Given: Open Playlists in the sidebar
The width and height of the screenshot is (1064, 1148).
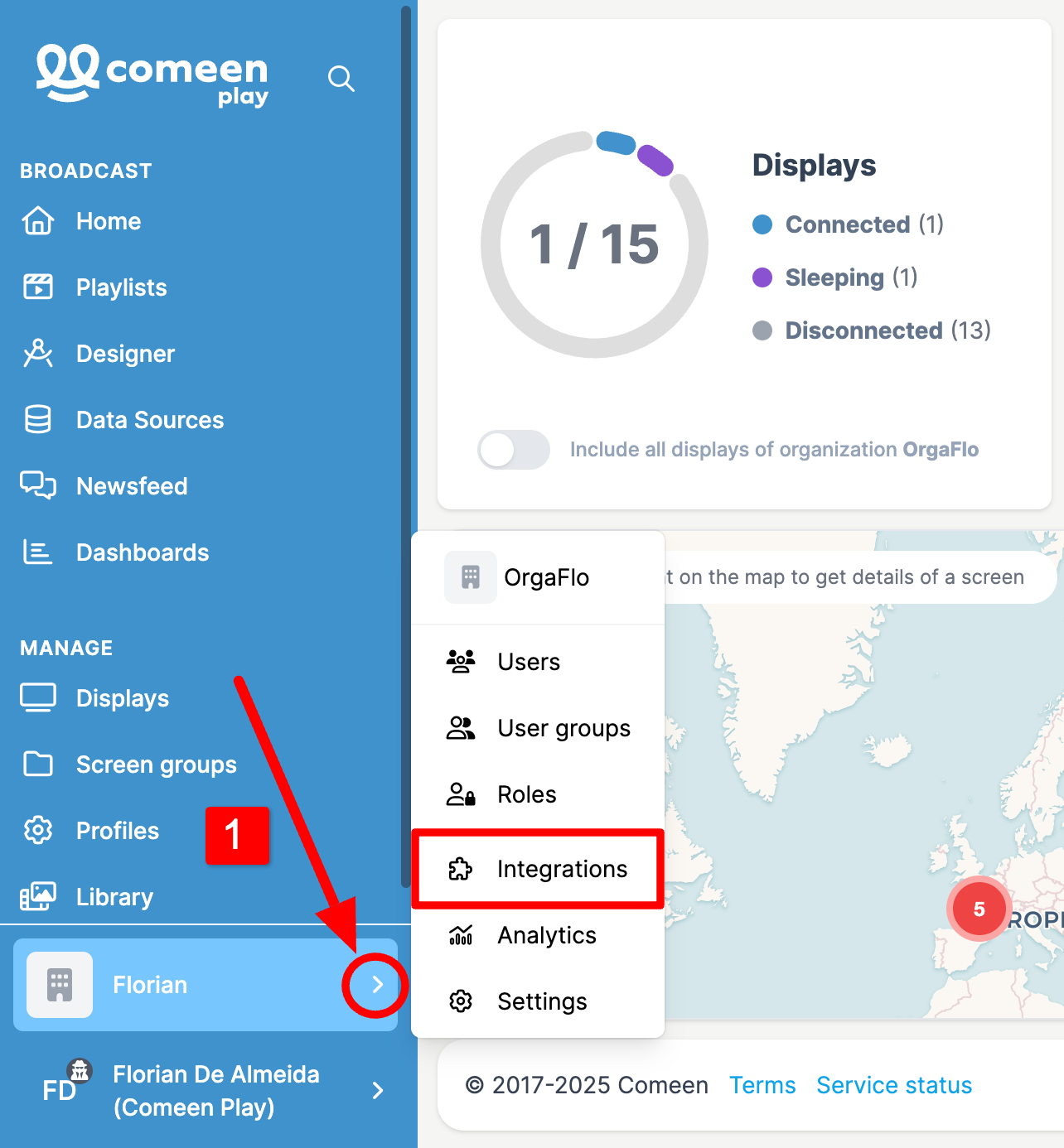Looking at the screenshot, I should 122,287.
